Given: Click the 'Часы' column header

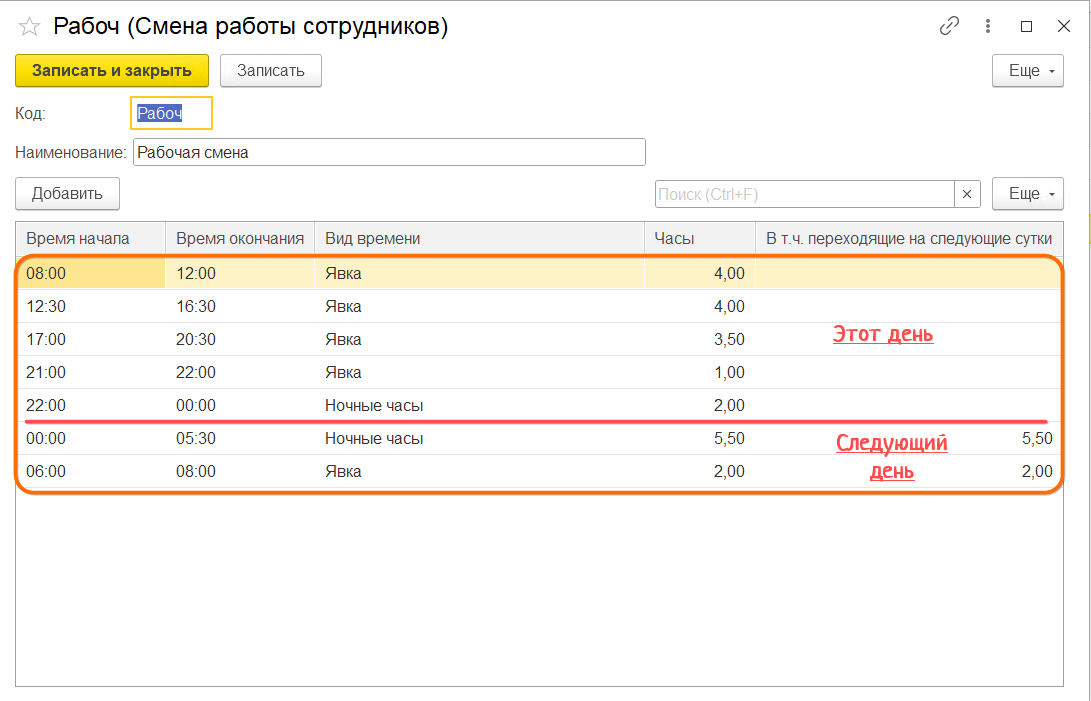Looking at the screenshot, I should 699,238.
